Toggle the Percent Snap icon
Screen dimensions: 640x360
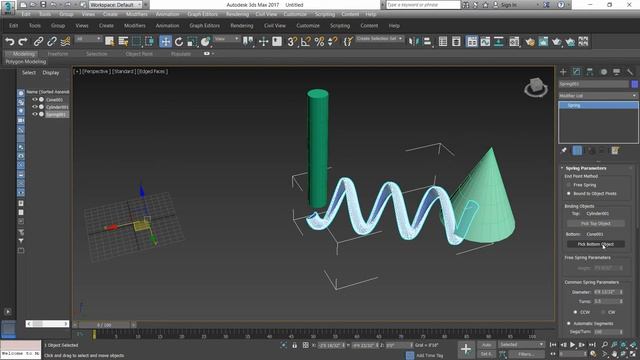click(x=319, y=41)
